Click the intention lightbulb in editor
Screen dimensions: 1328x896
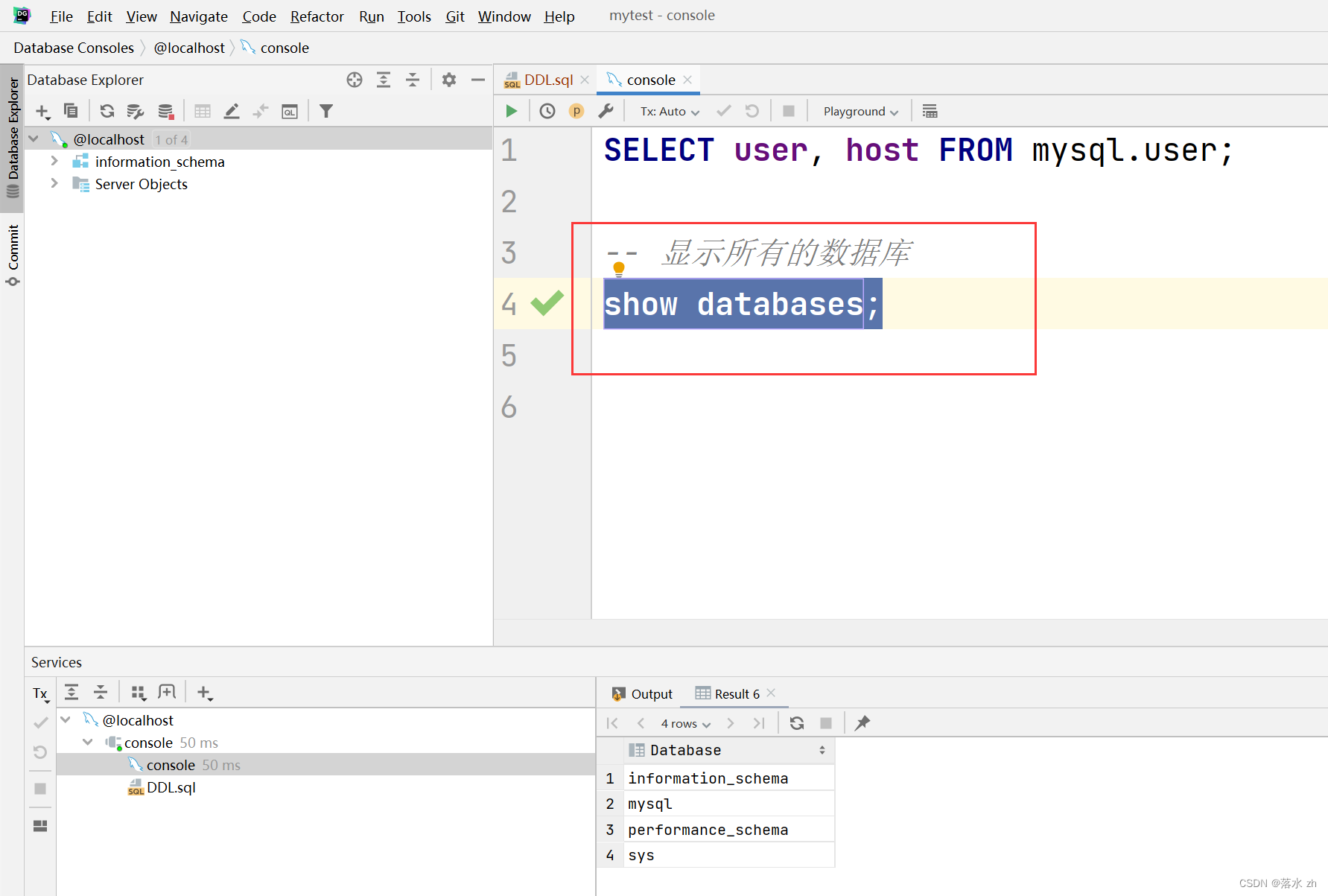pos(618,269)
